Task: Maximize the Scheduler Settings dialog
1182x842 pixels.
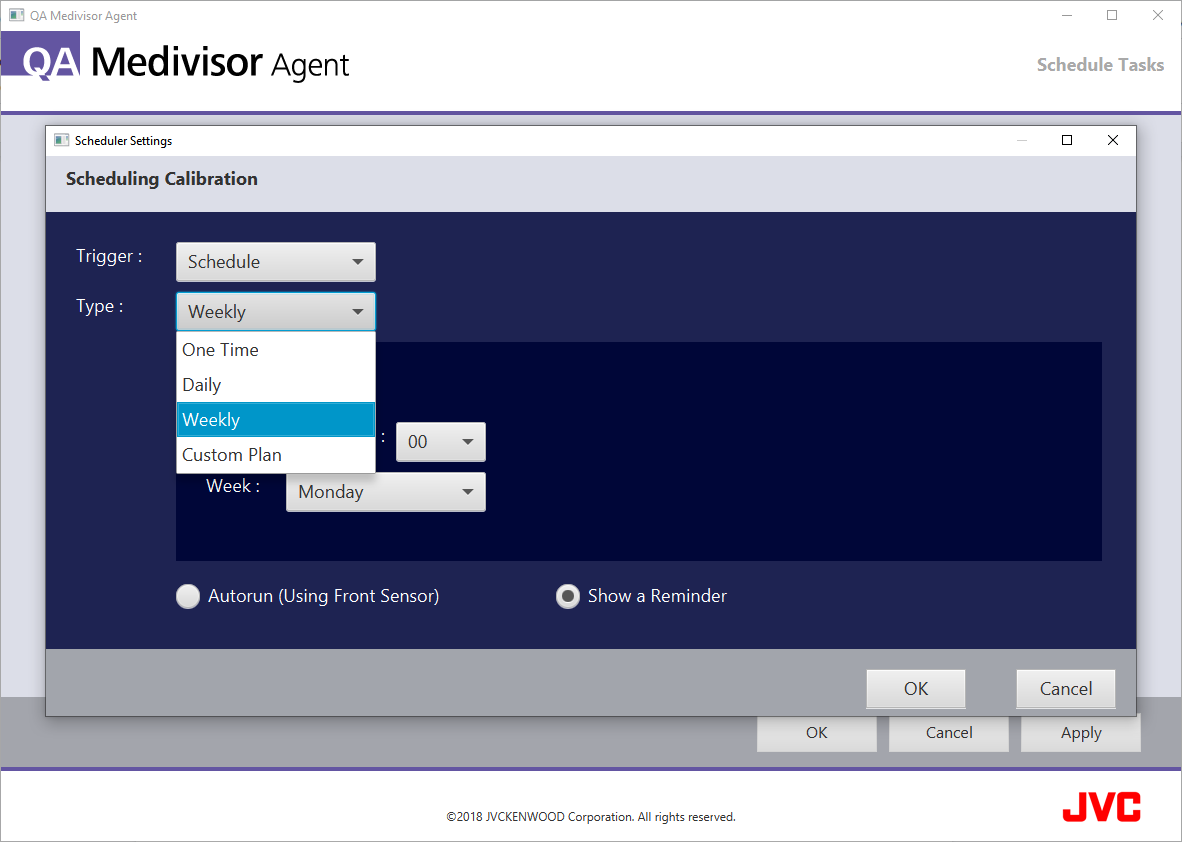Action: coord(1067,140)
